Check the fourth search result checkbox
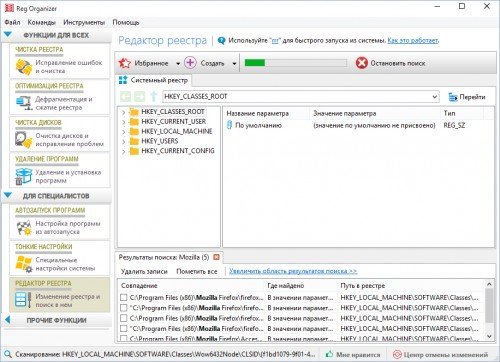Screen dimensions: 500x362 pos(124,328)
